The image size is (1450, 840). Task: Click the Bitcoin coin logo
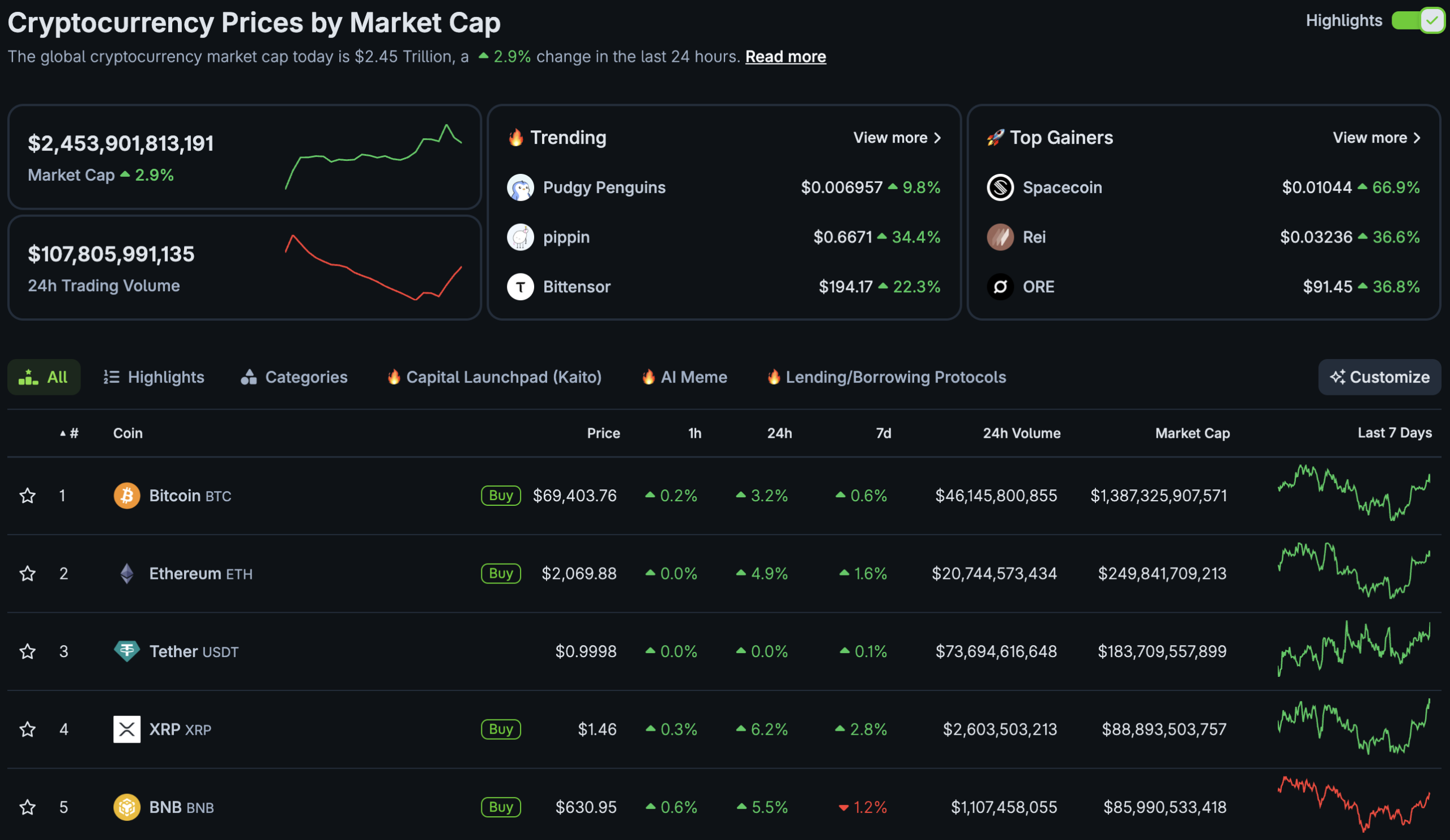tap(126, 496)
